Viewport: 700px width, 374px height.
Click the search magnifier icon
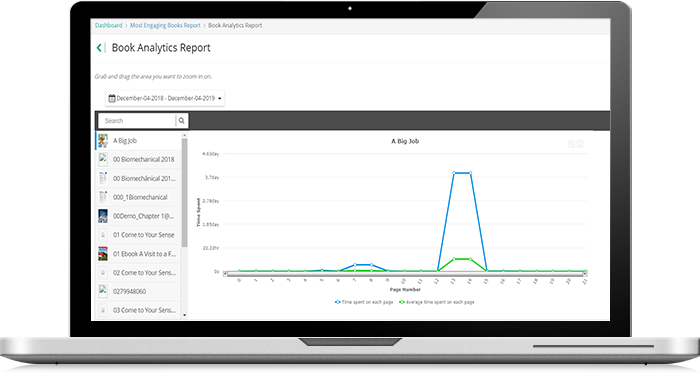click(181, 121)
